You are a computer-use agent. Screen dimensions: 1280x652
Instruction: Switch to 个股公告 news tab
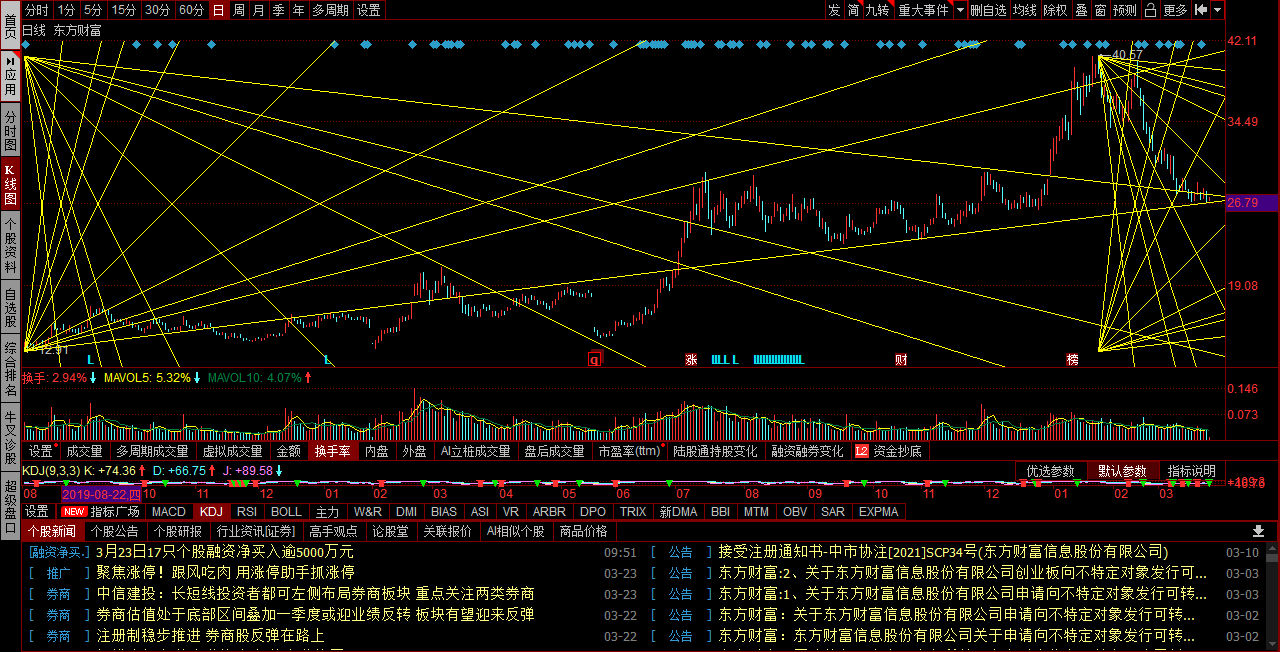tap(115, 531)
